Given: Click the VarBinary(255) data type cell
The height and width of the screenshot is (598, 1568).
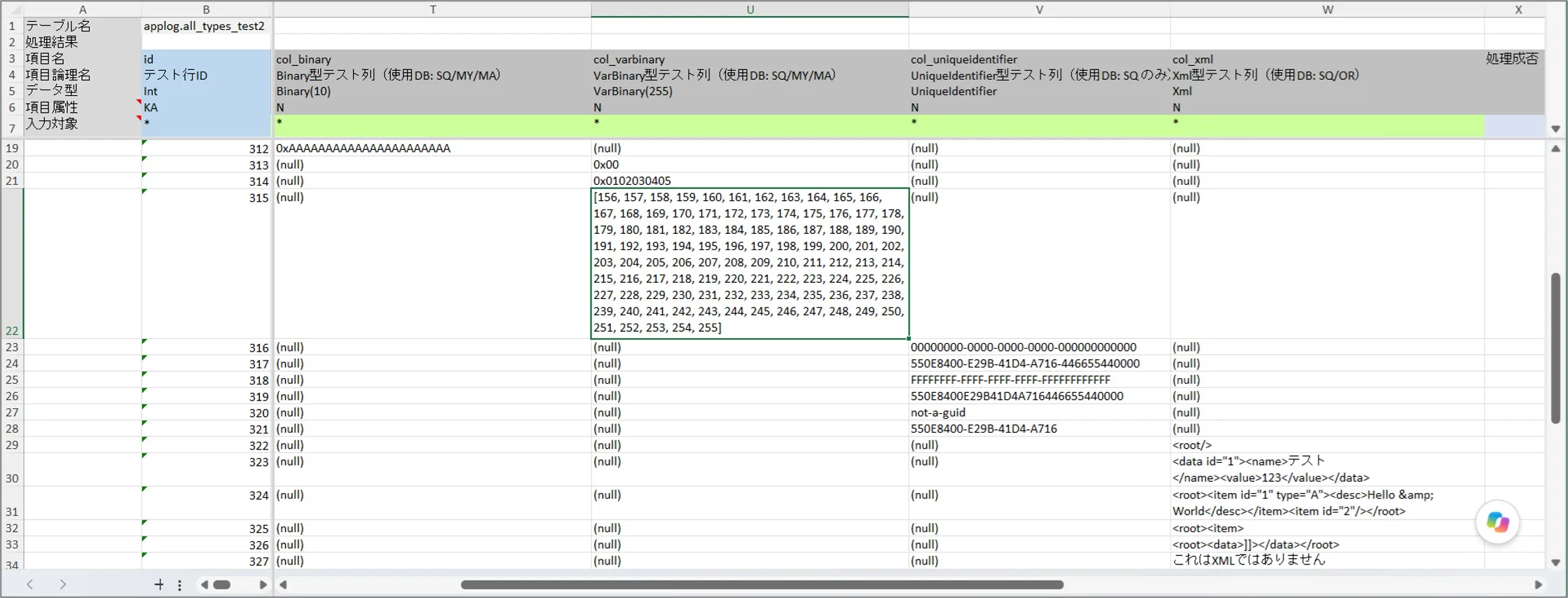Looking at the screenshot, I should pos(750,91).
